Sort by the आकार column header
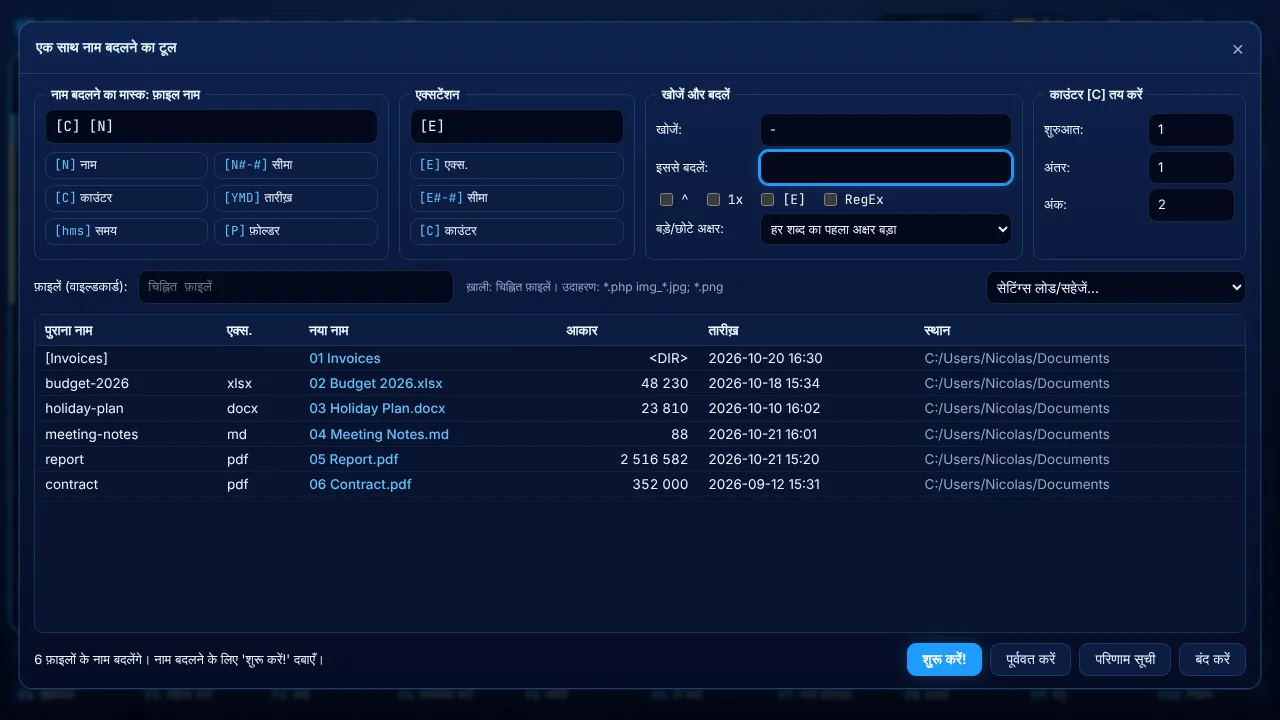The image size is (1280, 720). [582, 331]
